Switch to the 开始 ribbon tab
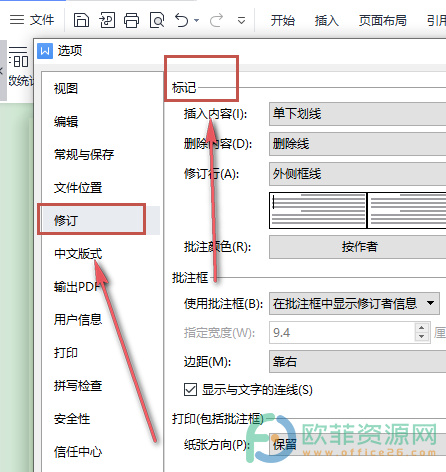446x472 pixels. point(283,21)
